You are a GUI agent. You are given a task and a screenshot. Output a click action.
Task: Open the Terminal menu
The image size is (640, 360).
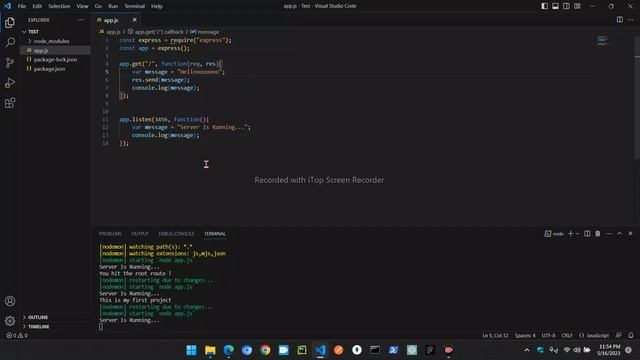135,6
